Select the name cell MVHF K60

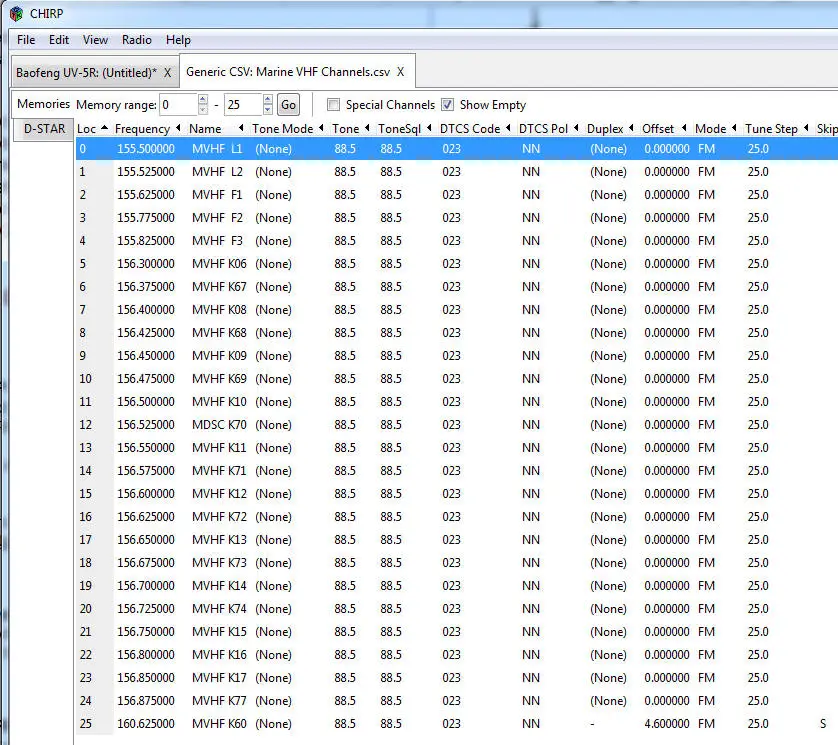tap(219, 723)
